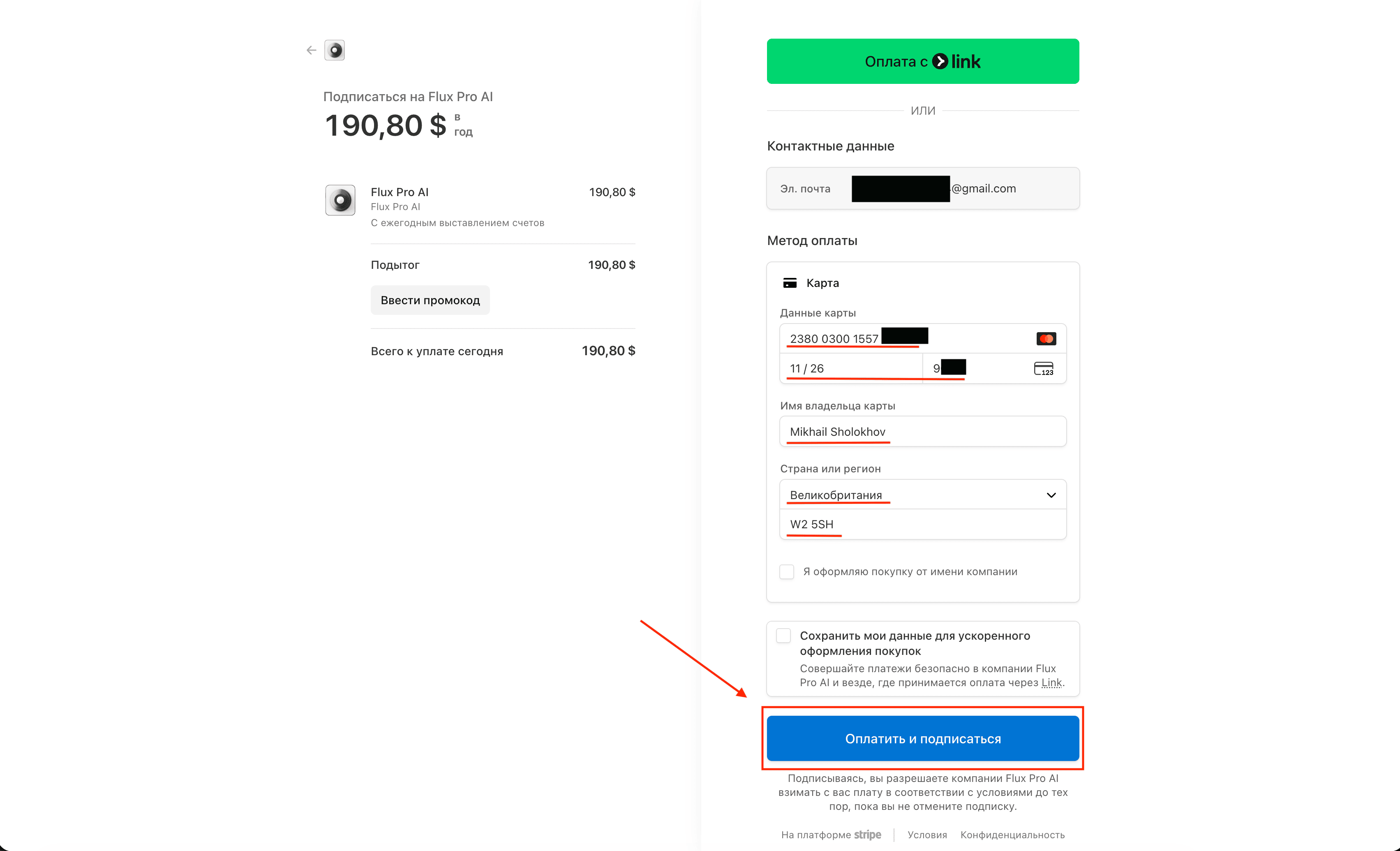Click the Stripe logo in footer
Screen dimensions: 1400x851
867,835
